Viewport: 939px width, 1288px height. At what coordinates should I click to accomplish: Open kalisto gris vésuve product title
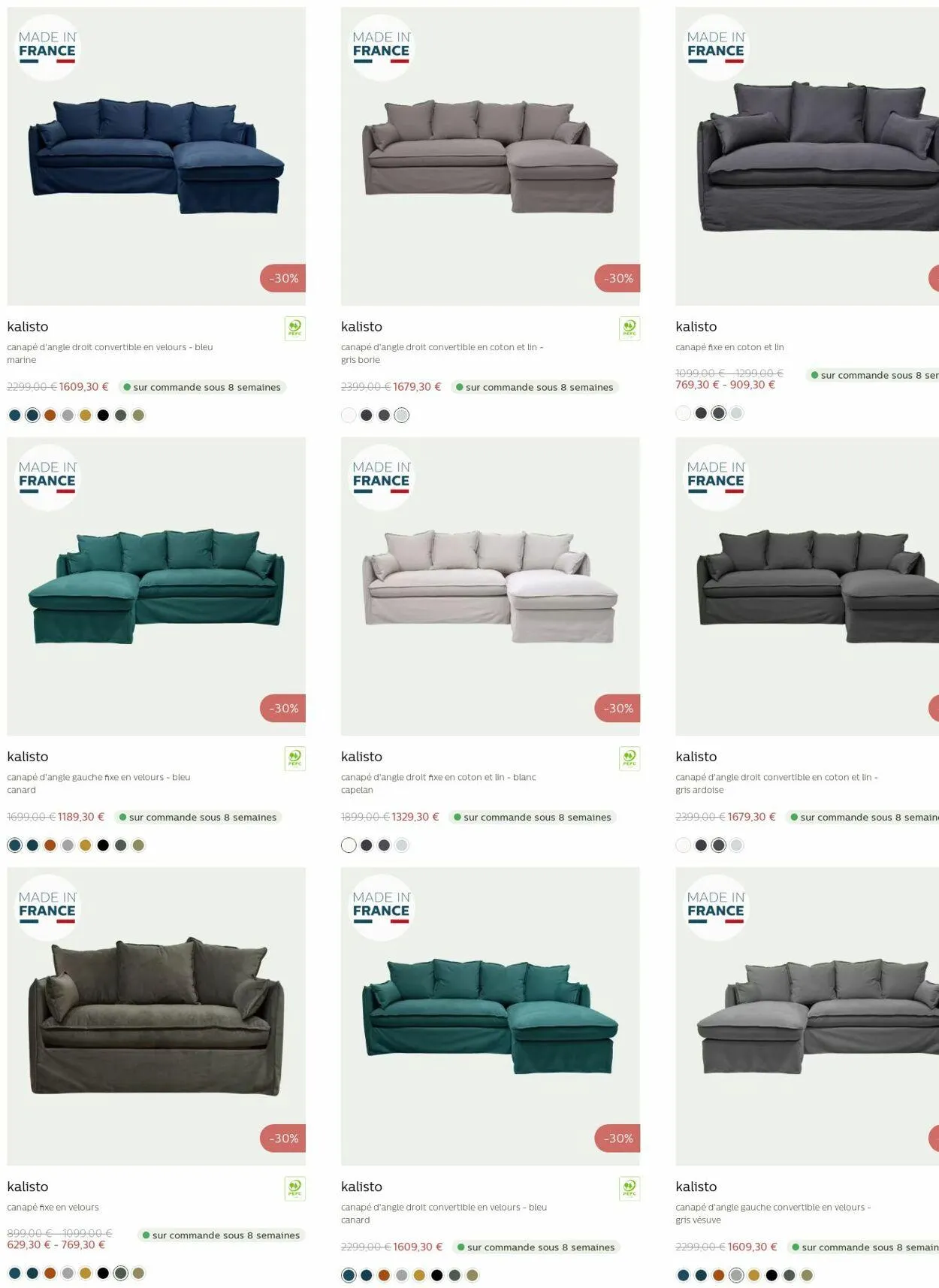point(696,1187)
